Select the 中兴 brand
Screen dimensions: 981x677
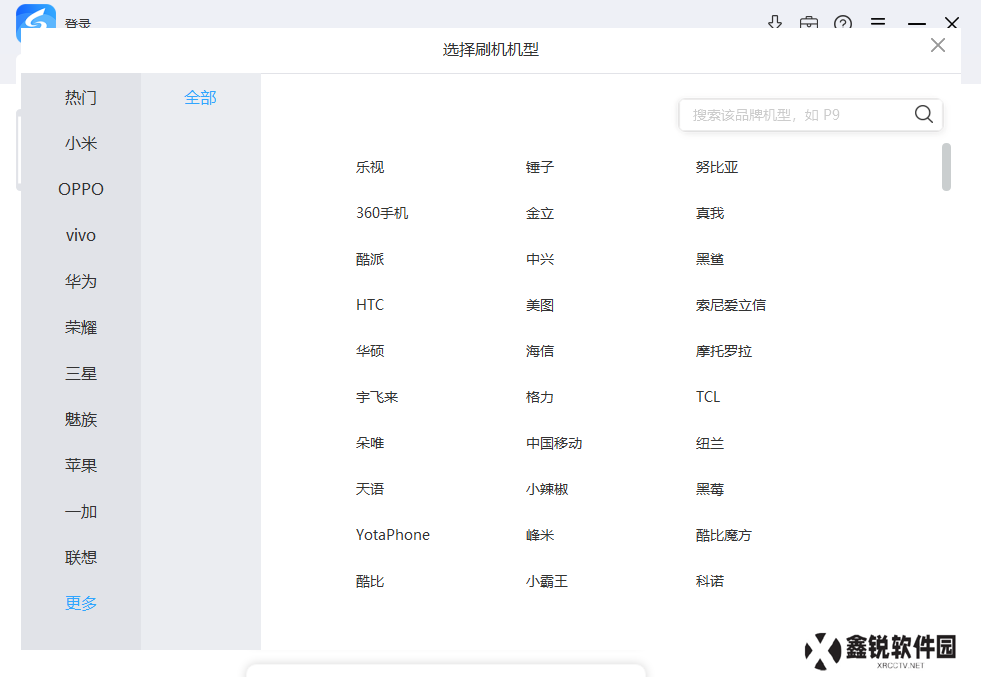[539, 259]
